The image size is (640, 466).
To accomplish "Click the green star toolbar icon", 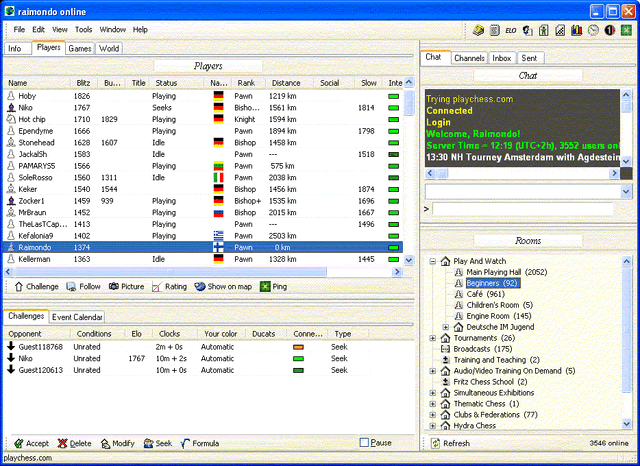I will pyautogui.click(x=626, y=30).
